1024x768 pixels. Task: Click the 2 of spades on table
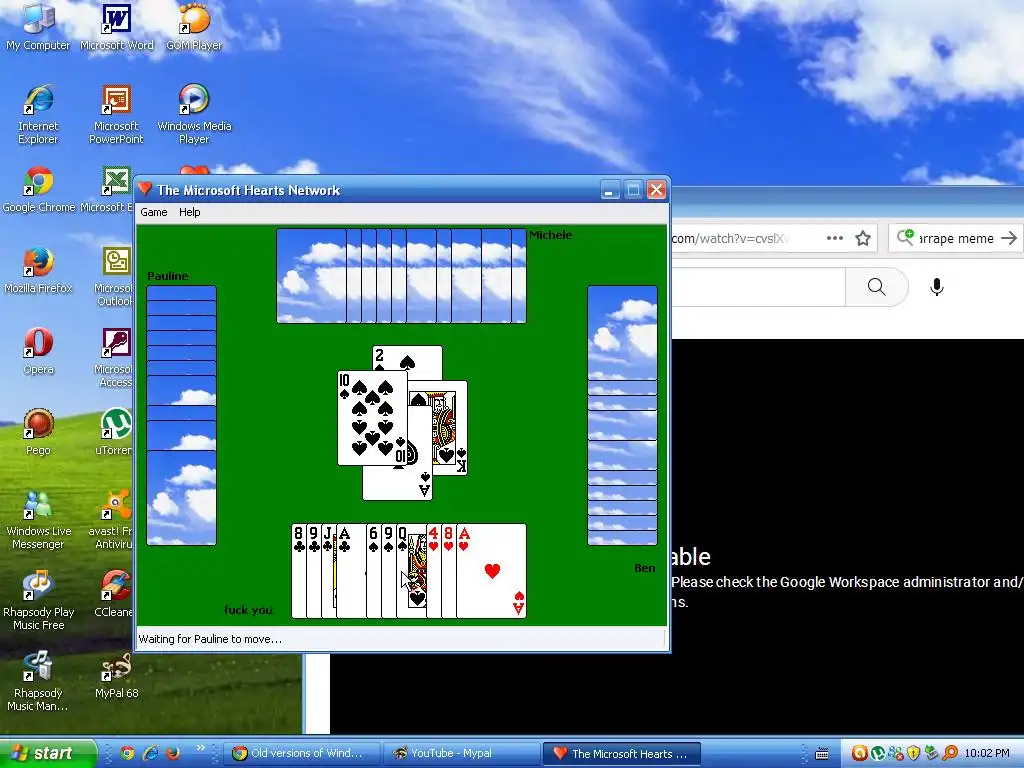pyautogui.click(x=407, y=359)
